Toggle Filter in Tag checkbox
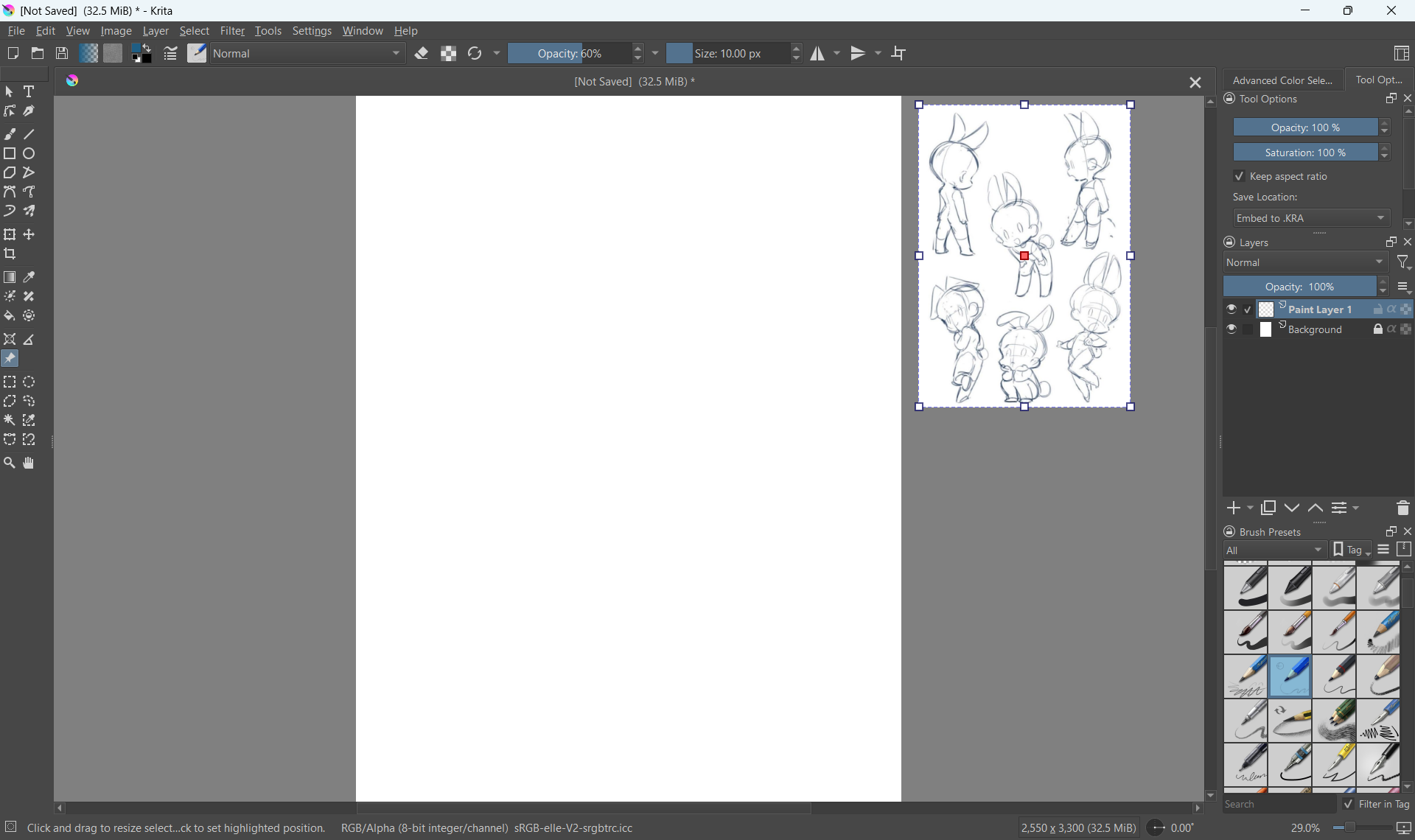Image resolution: width=1415 pixels, height=840 pixels. pos(1348,805)
